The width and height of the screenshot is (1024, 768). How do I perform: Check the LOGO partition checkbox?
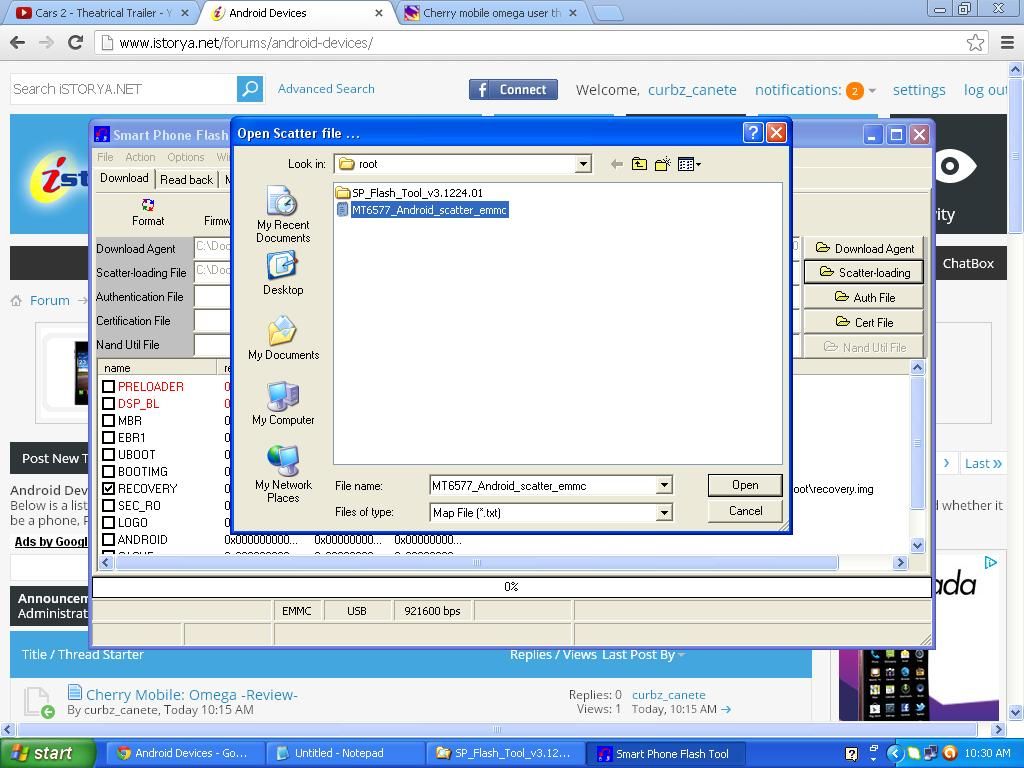click(108, 522)
